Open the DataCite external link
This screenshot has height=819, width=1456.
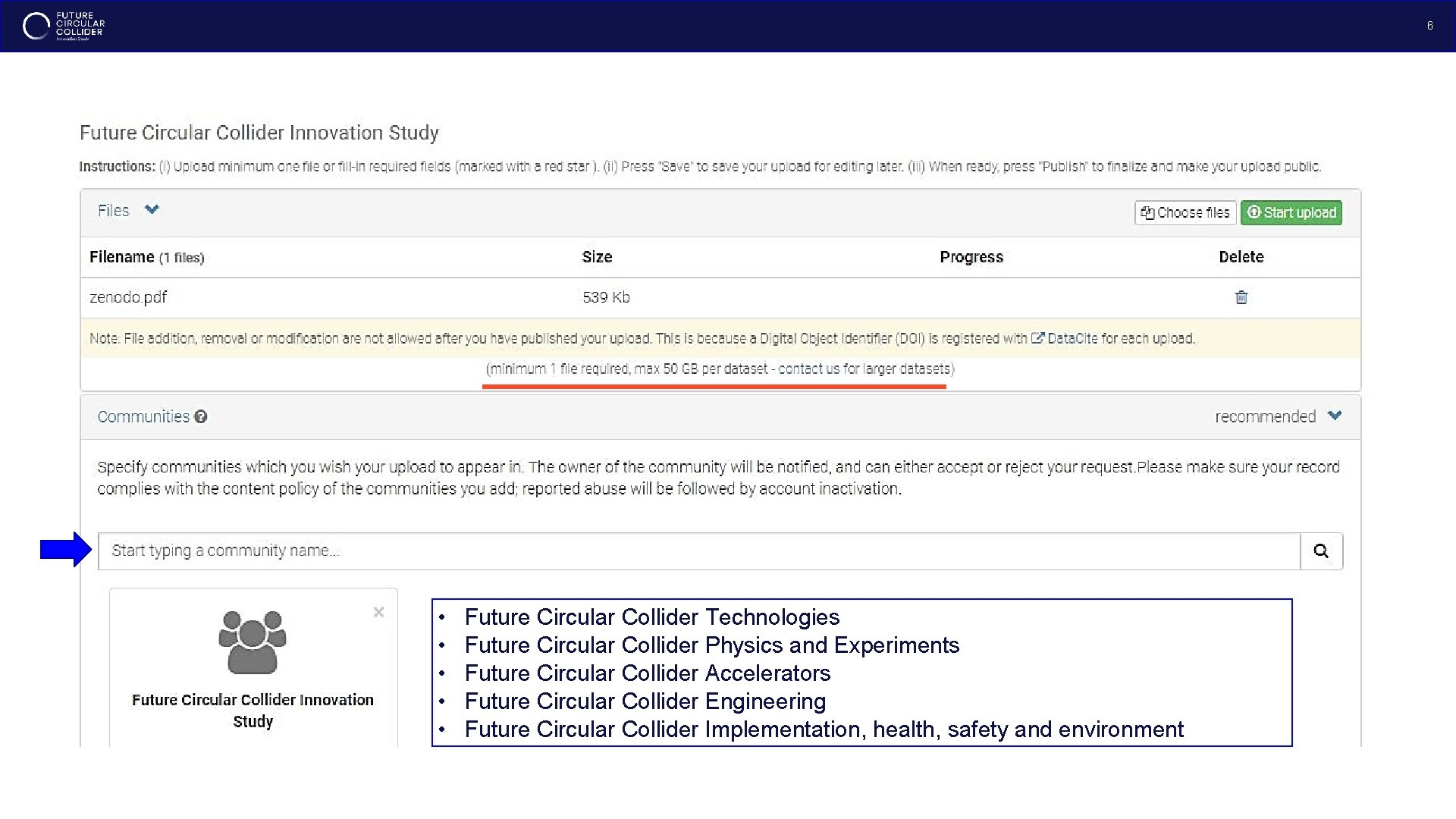1072,338
